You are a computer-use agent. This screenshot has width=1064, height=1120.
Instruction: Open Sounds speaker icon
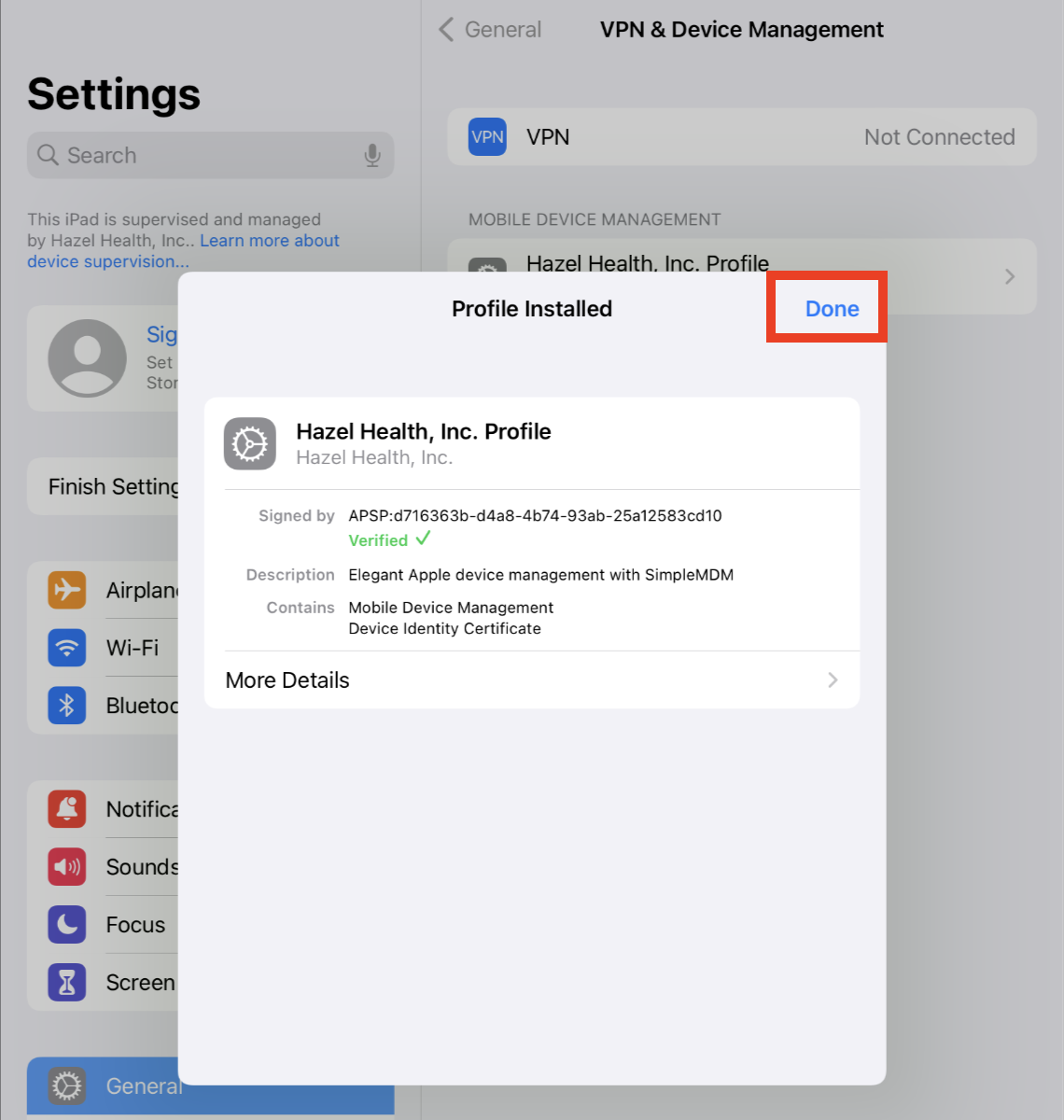tap(67, 867)
